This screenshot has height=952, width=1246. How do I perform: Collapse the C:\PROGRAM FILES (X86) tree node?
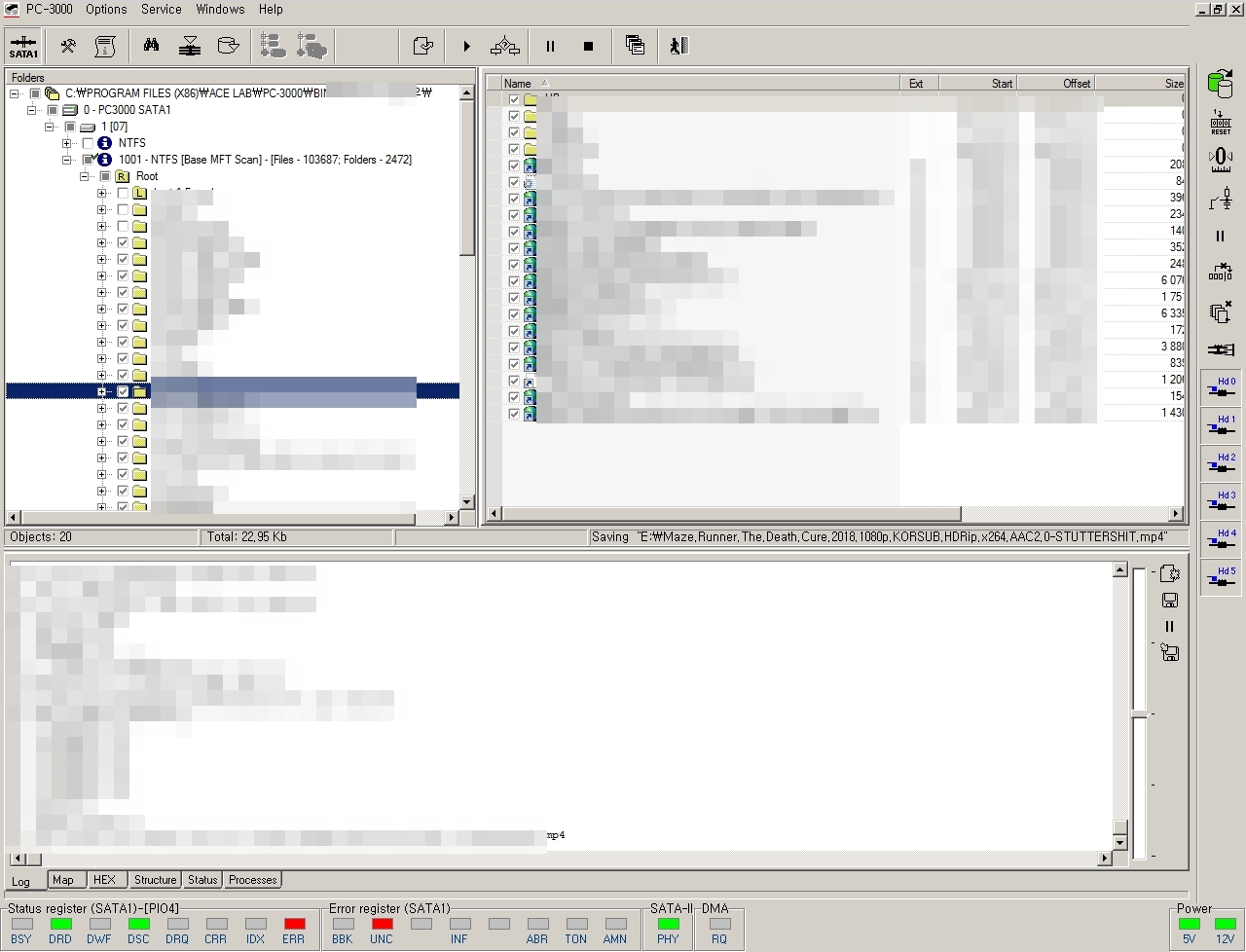15,93
